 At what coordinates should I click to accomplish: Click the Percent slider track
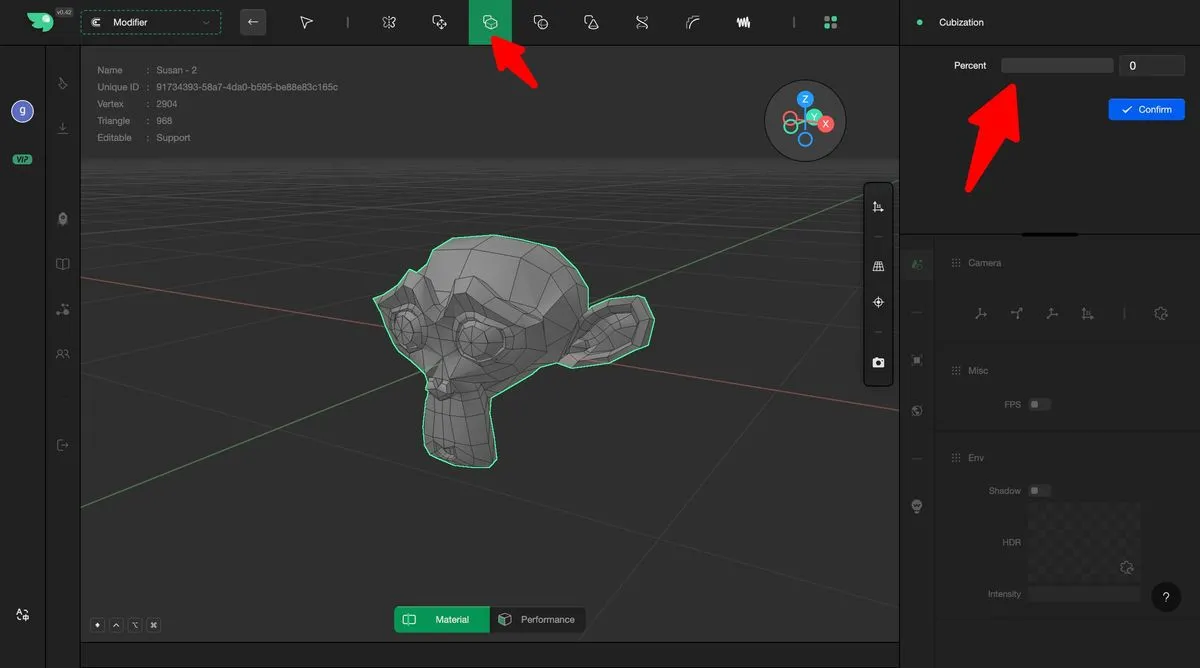(1056, 66)
